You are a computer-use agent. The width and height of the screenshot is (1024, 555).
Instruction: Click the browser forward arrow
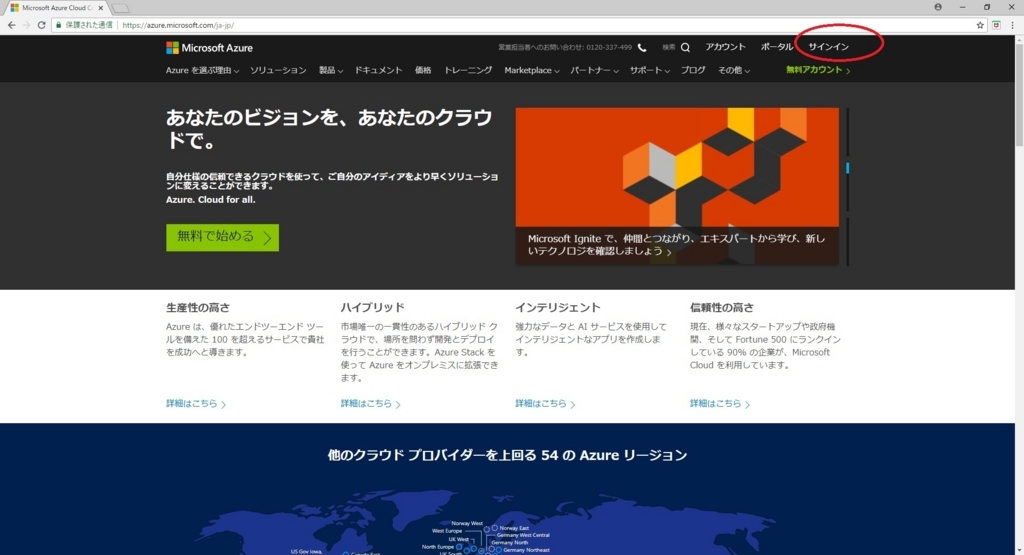(x=26, y=25)
